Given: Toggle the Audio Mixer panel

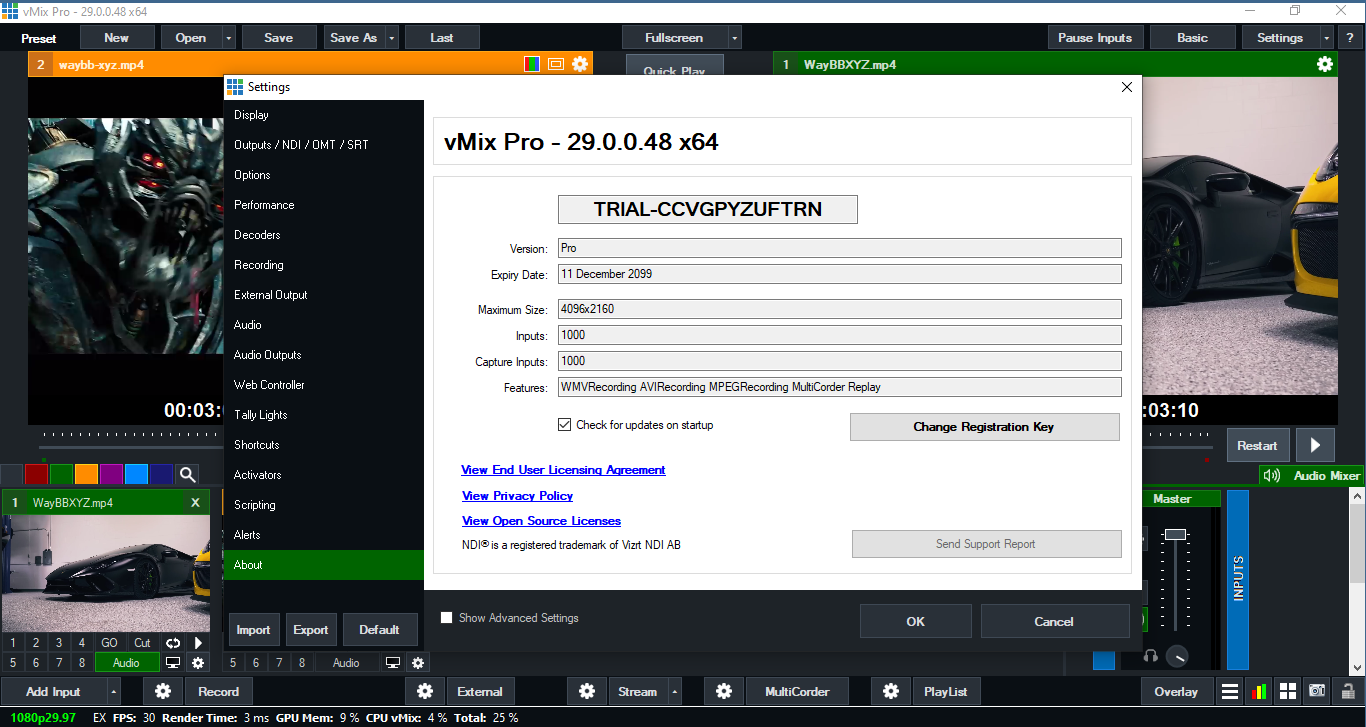Looking at the screenshot, I should tap(1312, 476).
